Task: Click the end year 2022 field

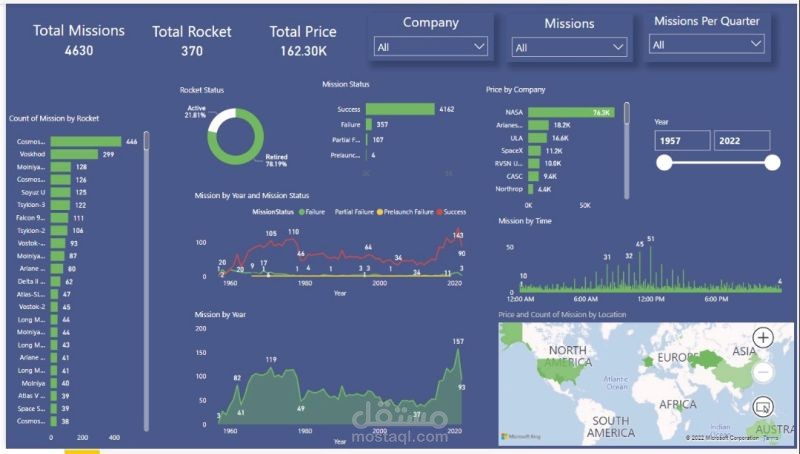Action: (x=742, y=140)
